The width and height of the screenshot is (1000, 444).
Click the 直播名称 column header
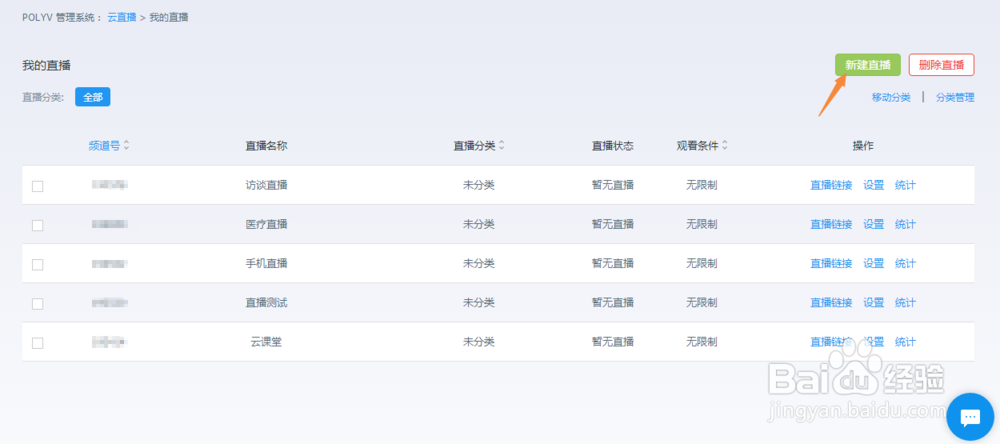tap(267, 145)
